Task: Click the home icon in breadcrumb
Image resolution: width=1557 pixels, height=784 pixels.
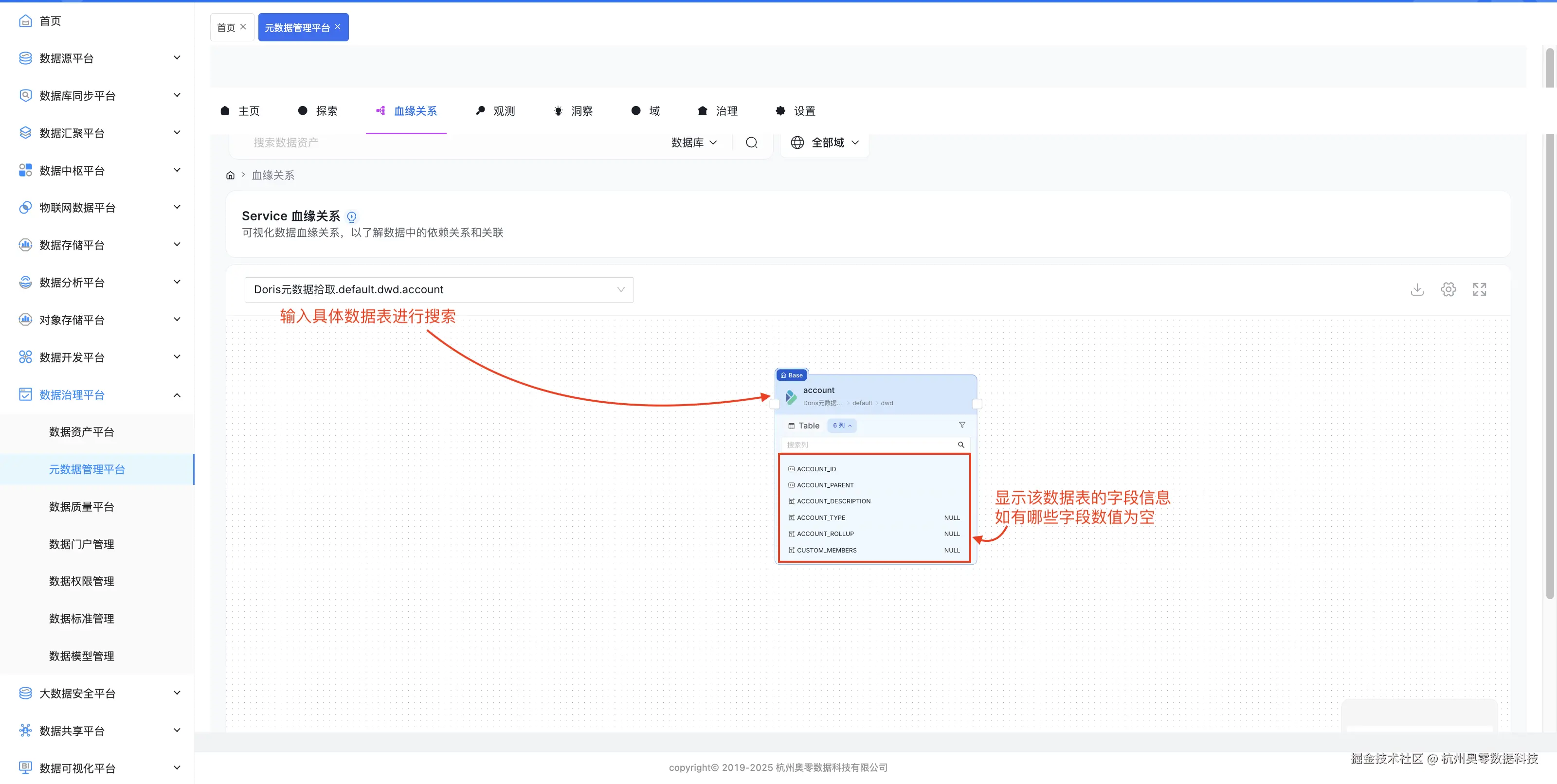Action: pos(230,175)
